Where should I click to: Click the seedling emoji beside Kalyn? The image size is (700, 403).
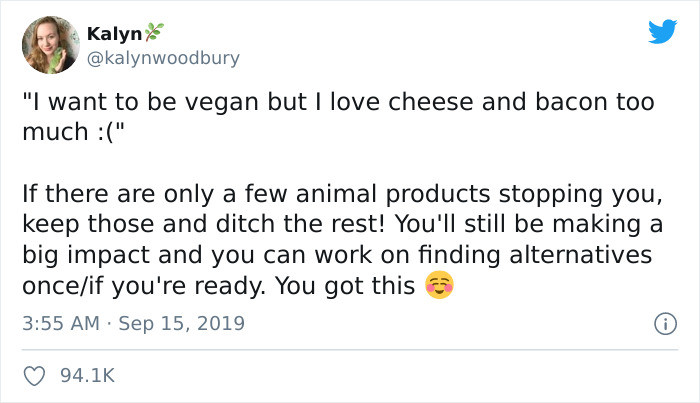pos(152,34)
